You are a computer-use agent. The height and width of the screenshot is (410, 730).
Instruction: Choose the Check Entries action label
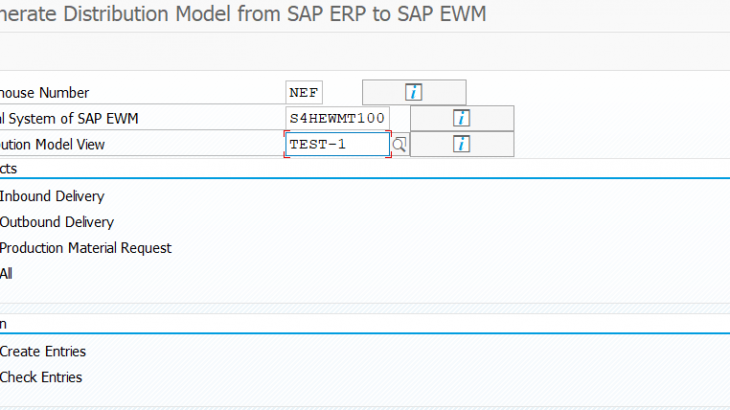41,377
